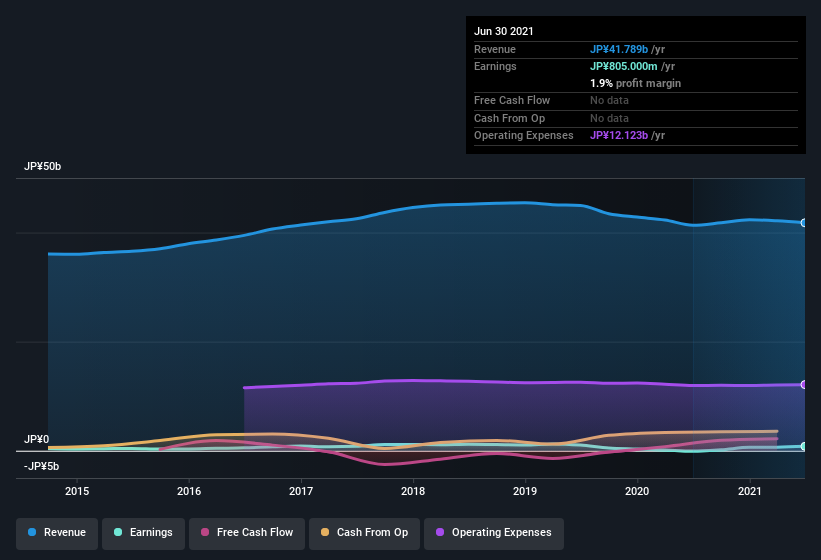This screenshot has height=560, width=821.
Task: Click the Jun 30 2021 tooltip date
Action: pyautogui.click(x=504, y=31)
